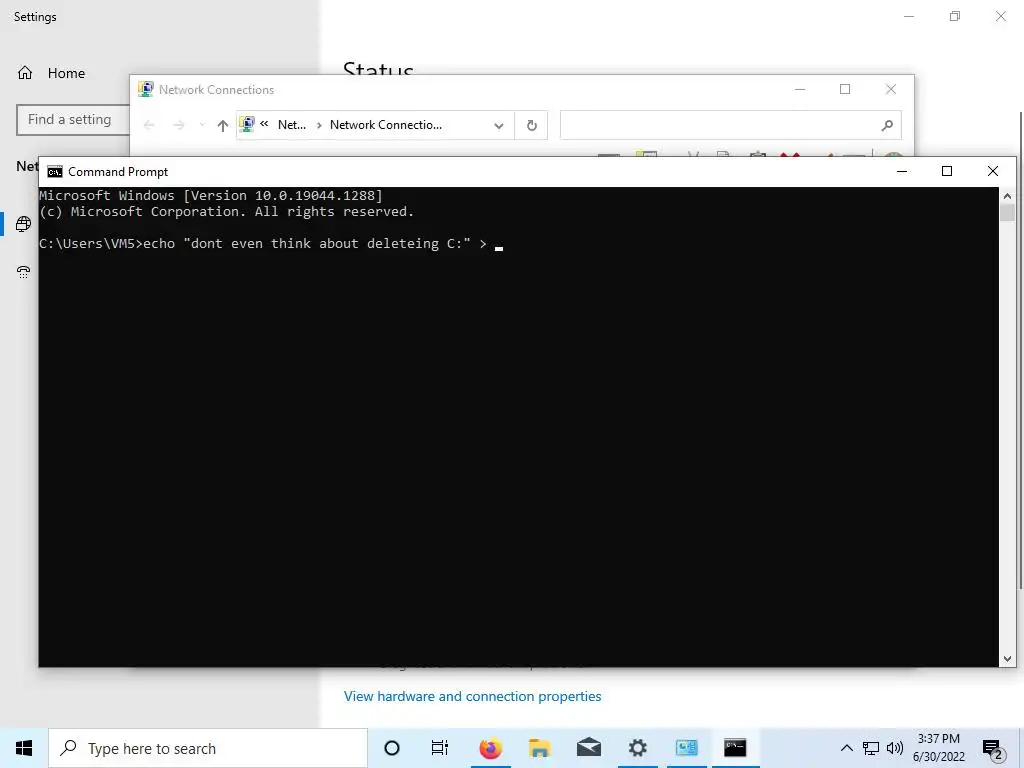The height and width of the screenshot is (768, 1024).
Task: Maximize the Command Prompt window
Action: click(x=947, y=171)
